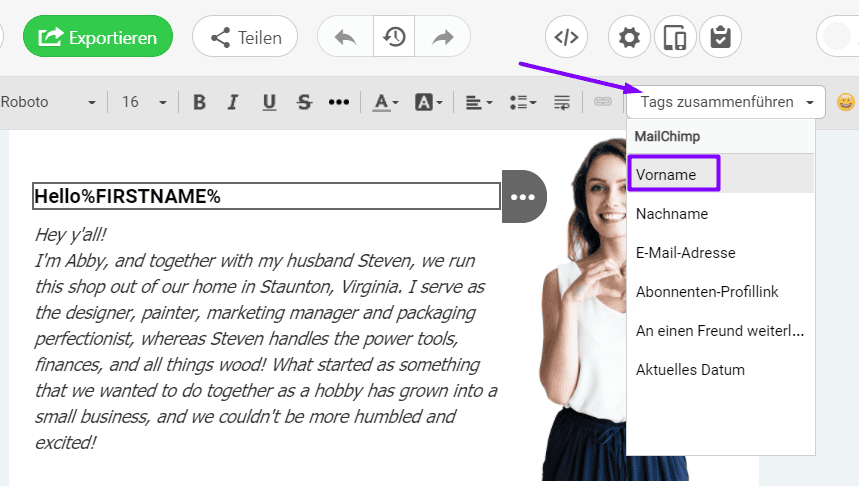The width and height of the screenshot is (859, 486).
Task: Click the Hey y'all paragraph text
Action: (266, 338)
